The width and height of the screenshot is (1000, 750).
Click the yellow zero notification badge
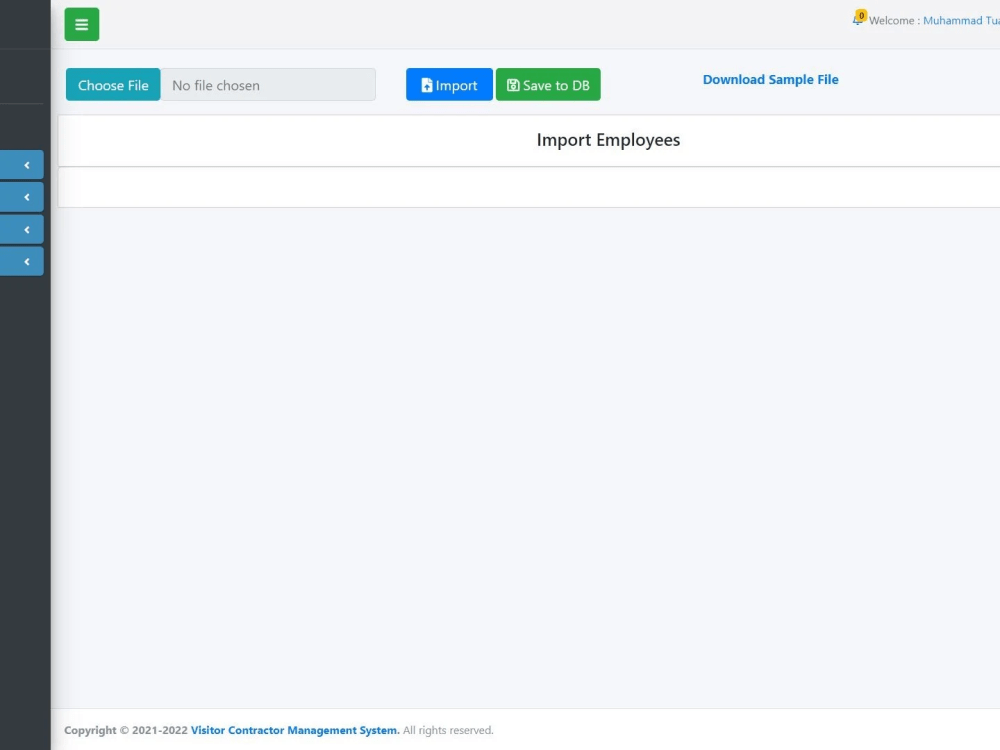pyautogui.click(x=860, y=14)
